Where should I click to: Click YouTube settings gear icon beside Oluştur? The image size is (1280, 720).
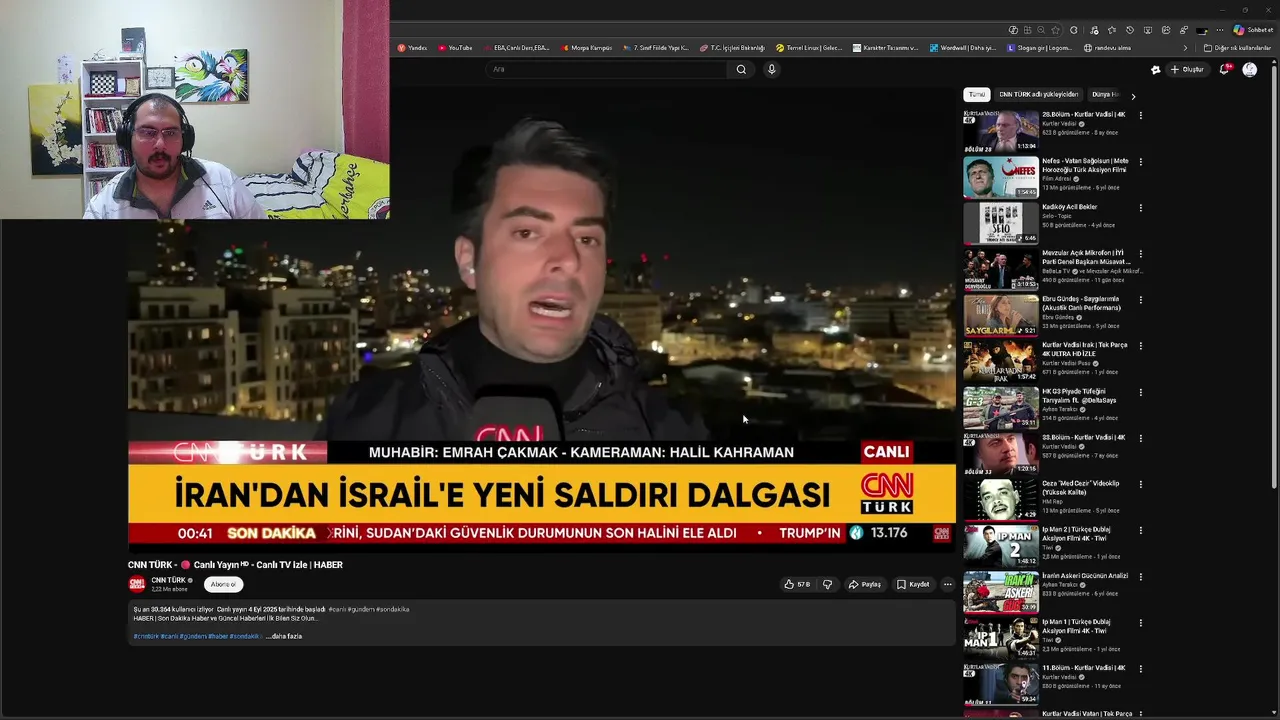click(1155, 69)
